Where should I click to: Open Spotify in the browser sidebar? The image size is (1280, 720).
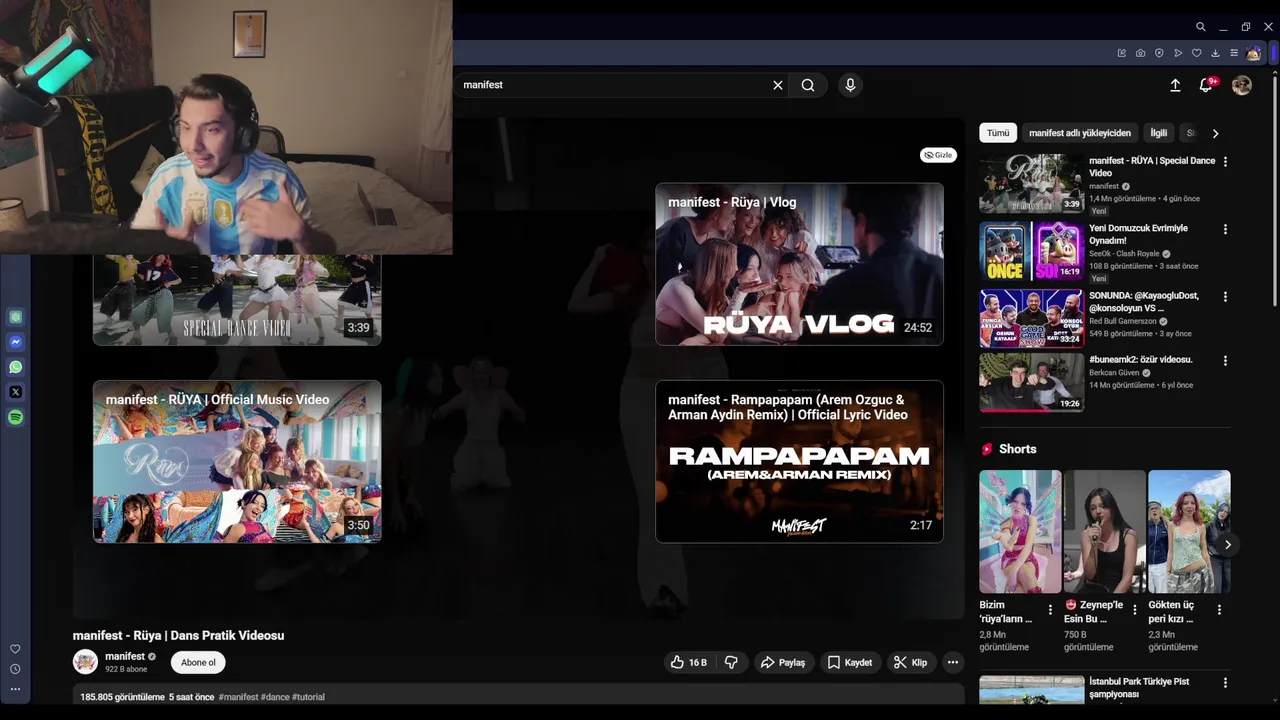coord(15,417)
